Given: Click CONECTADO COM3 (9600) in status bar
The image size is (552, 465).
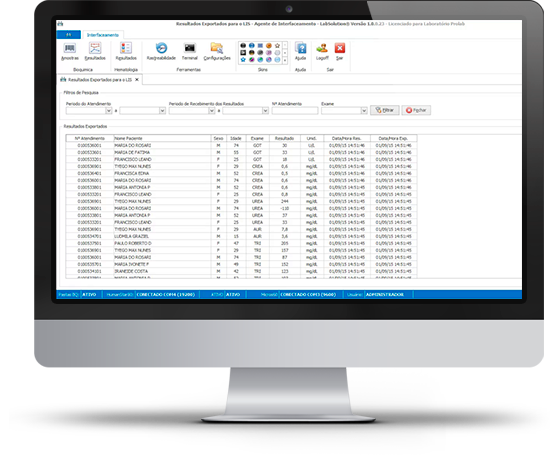Looking at the screenshot, I should click(x=308, y=295).
